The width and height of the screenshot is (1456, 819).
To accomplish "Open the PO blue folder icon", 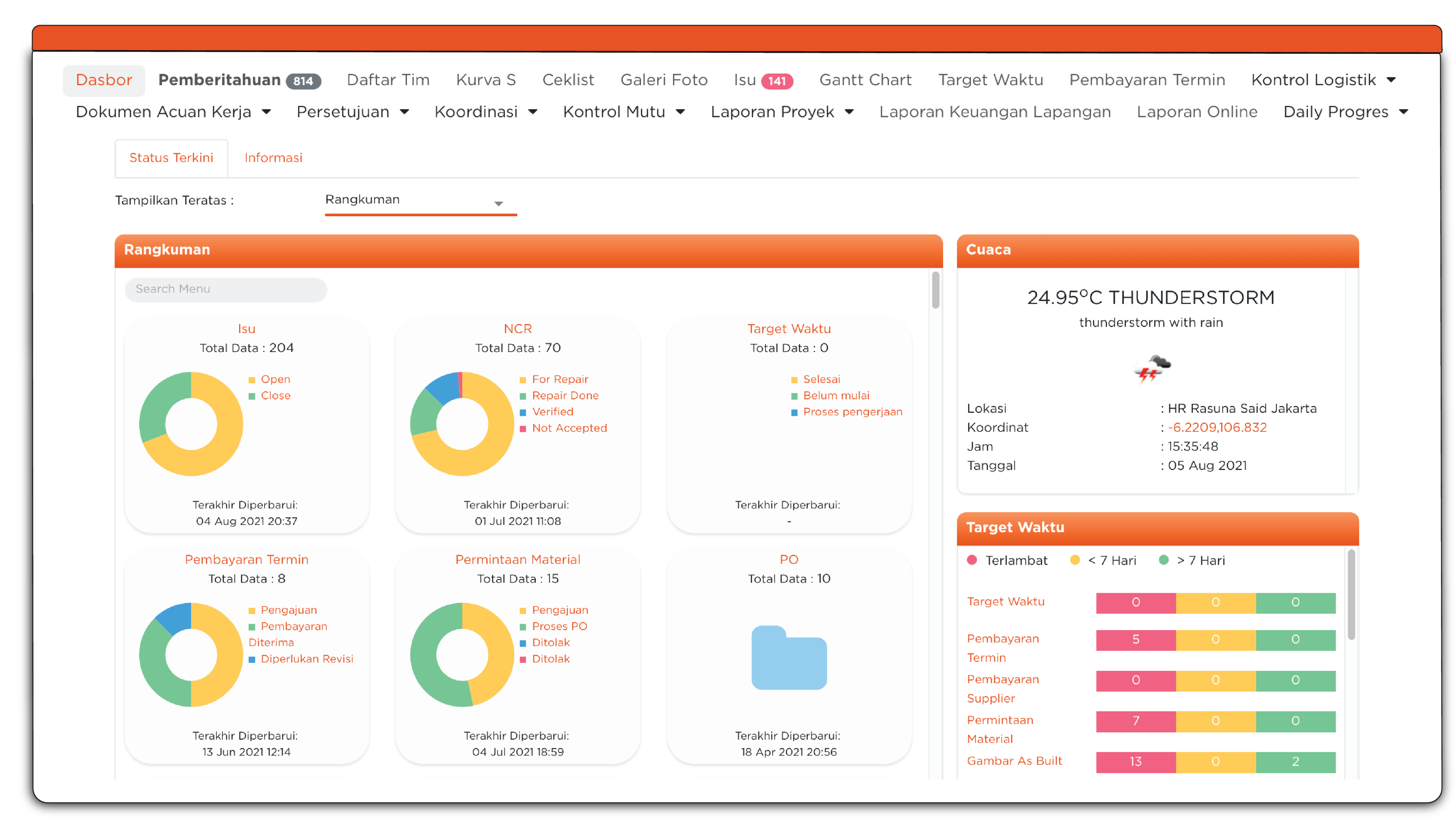I will click(788, 657).
